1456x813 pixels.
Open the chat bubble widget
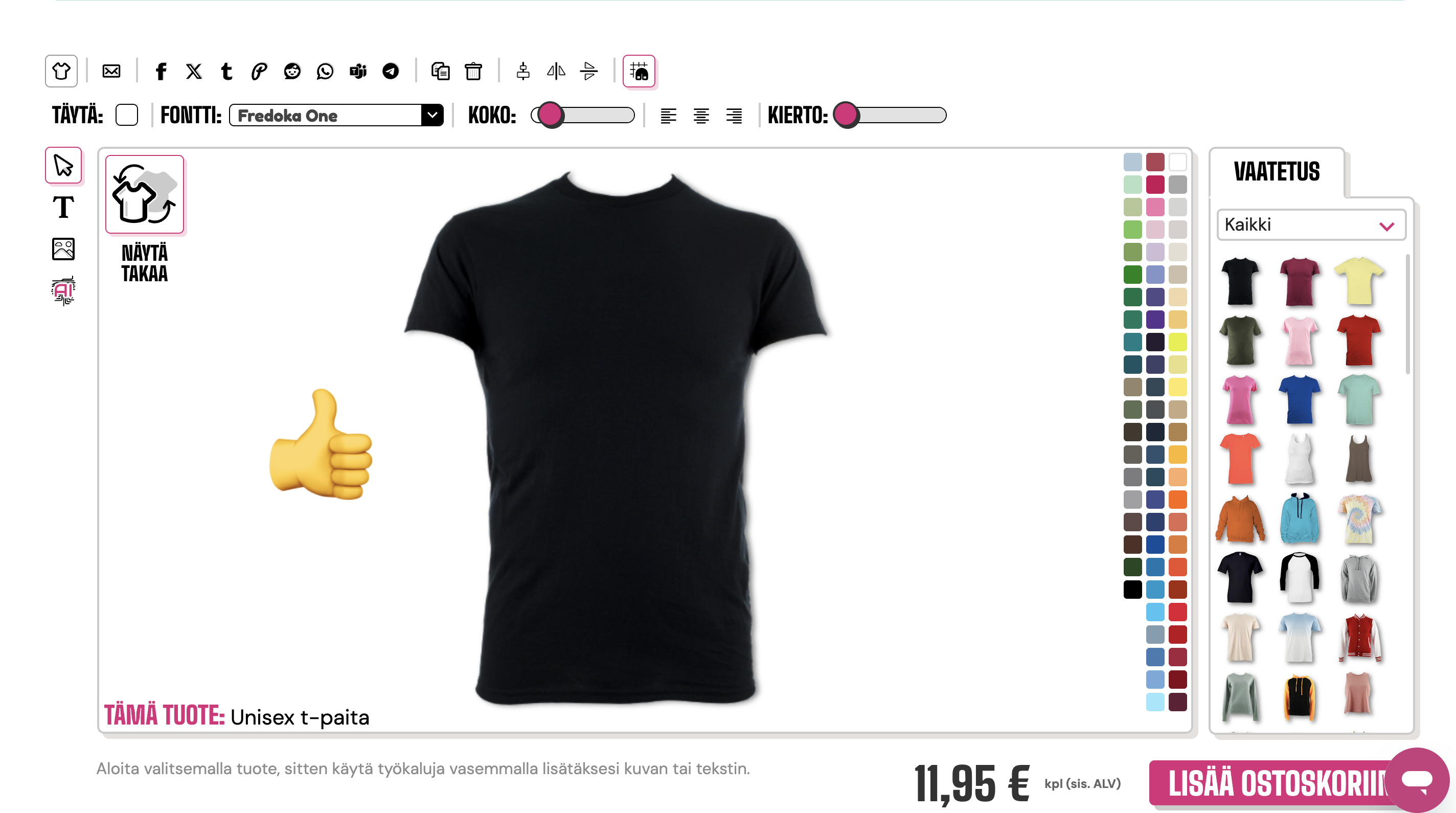pyautogui.click(x=1417, y=780)
